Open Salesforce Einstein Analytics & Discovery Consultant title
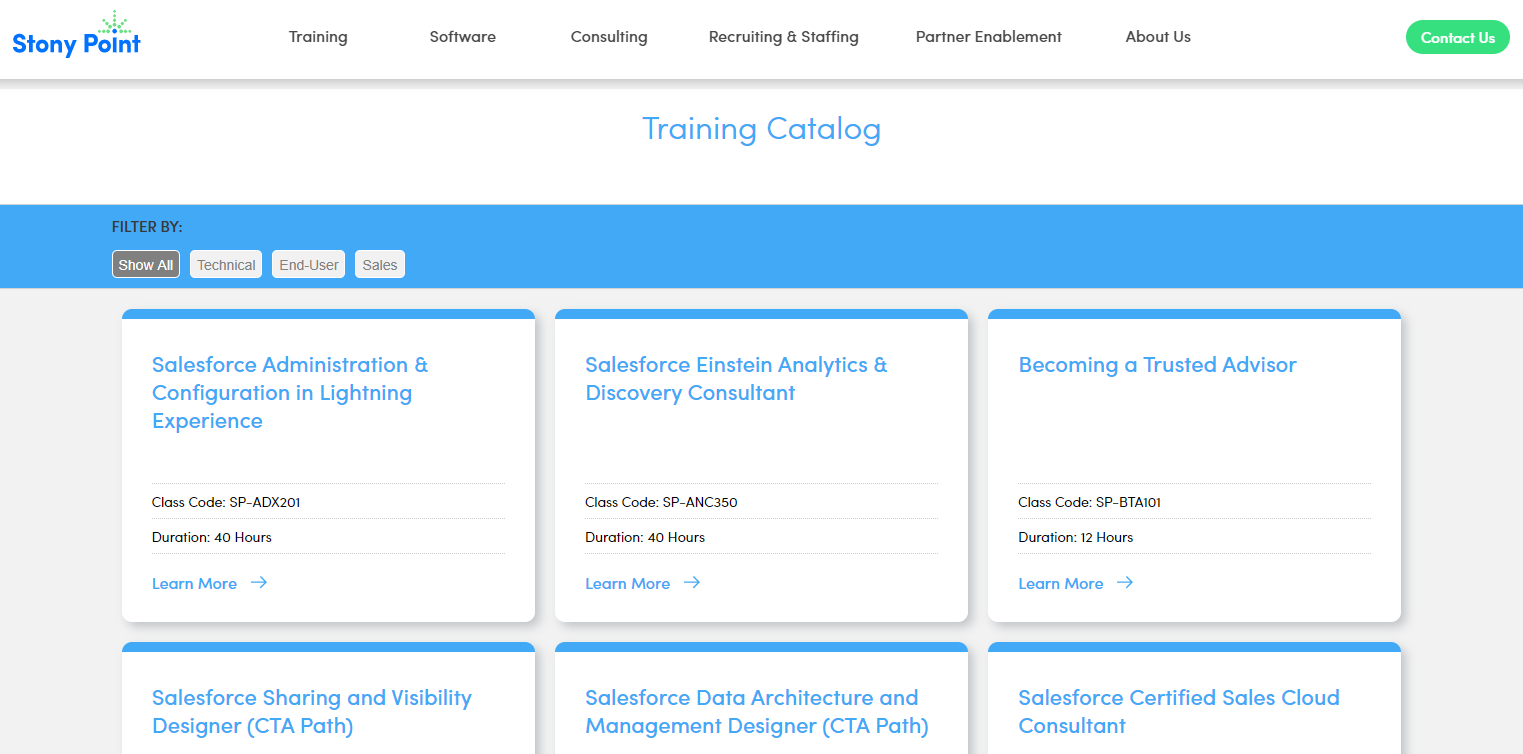Image resolution: width=1523 pixels, height=754 pixels. (736, 379)
